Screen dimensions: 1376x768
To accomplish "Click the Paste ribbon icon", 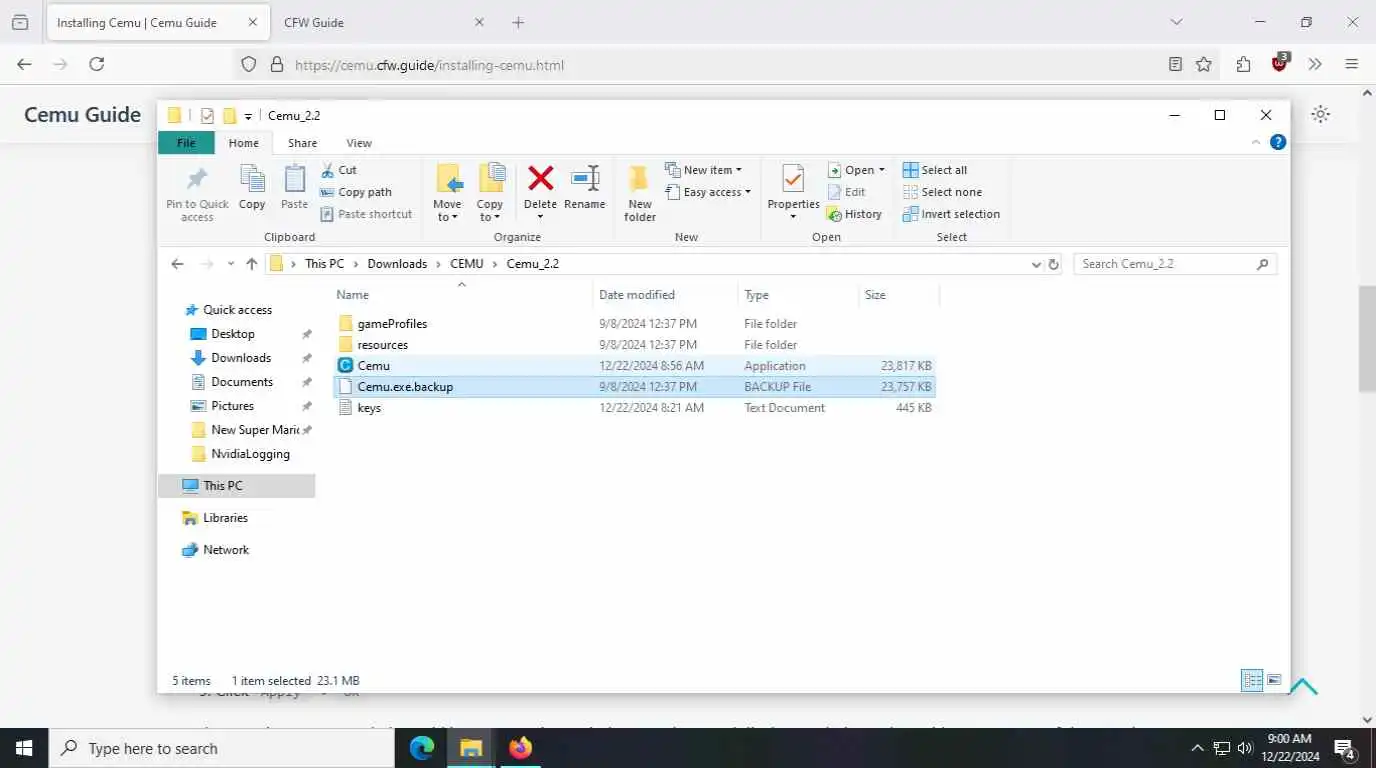I will [x=294, y=188].
